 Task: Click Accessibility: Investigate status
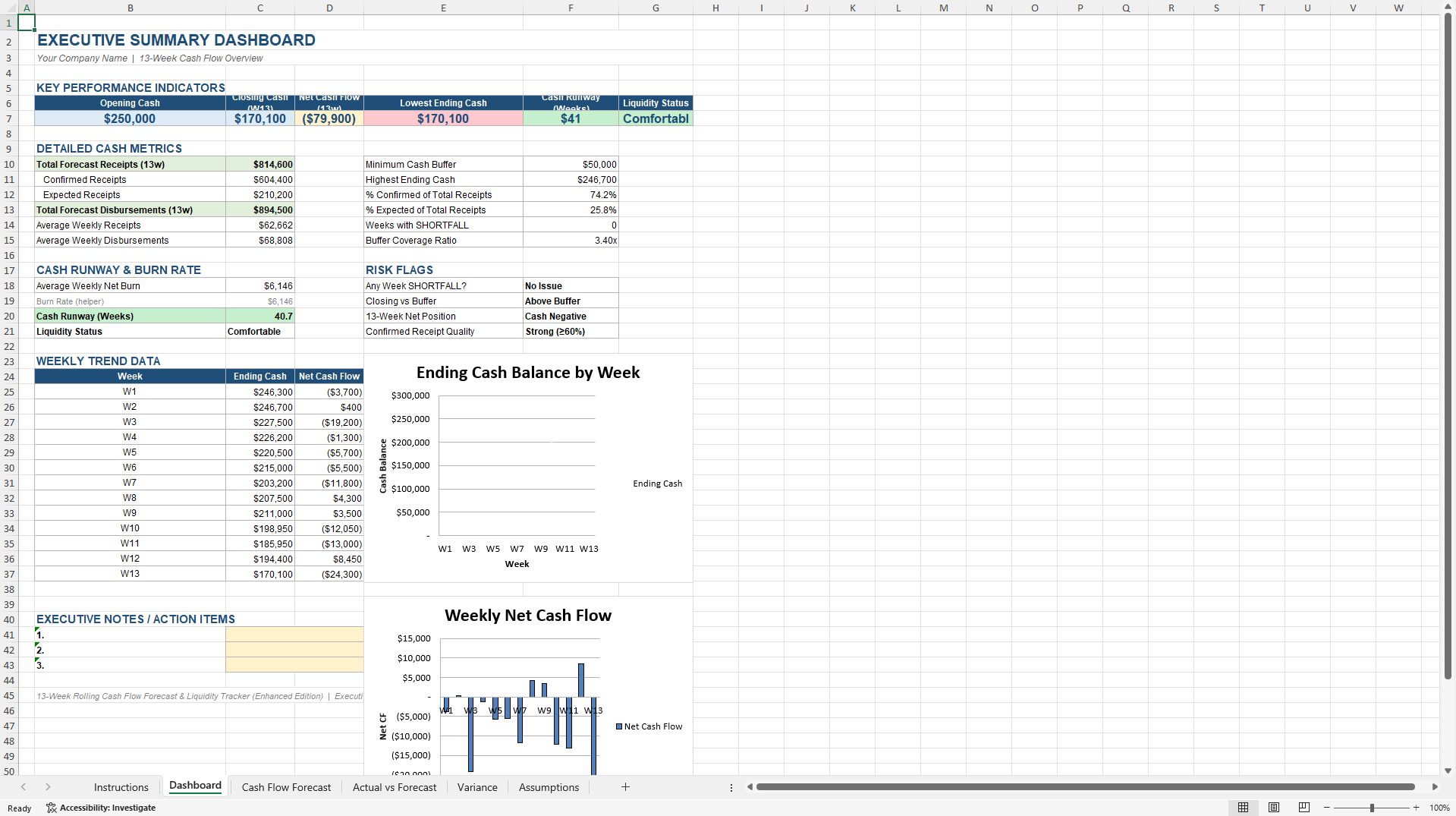pos(101,808)
